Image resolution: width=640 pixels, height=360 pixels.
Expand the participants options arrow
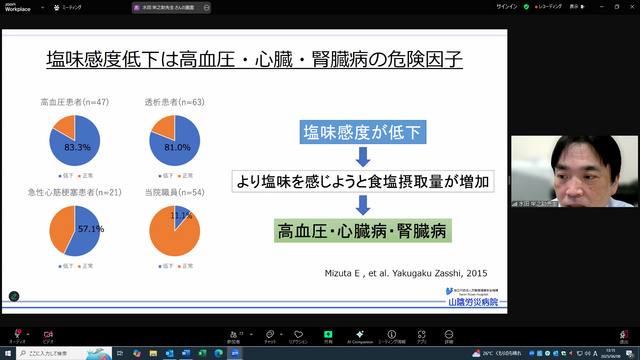(x=251, y=334)
